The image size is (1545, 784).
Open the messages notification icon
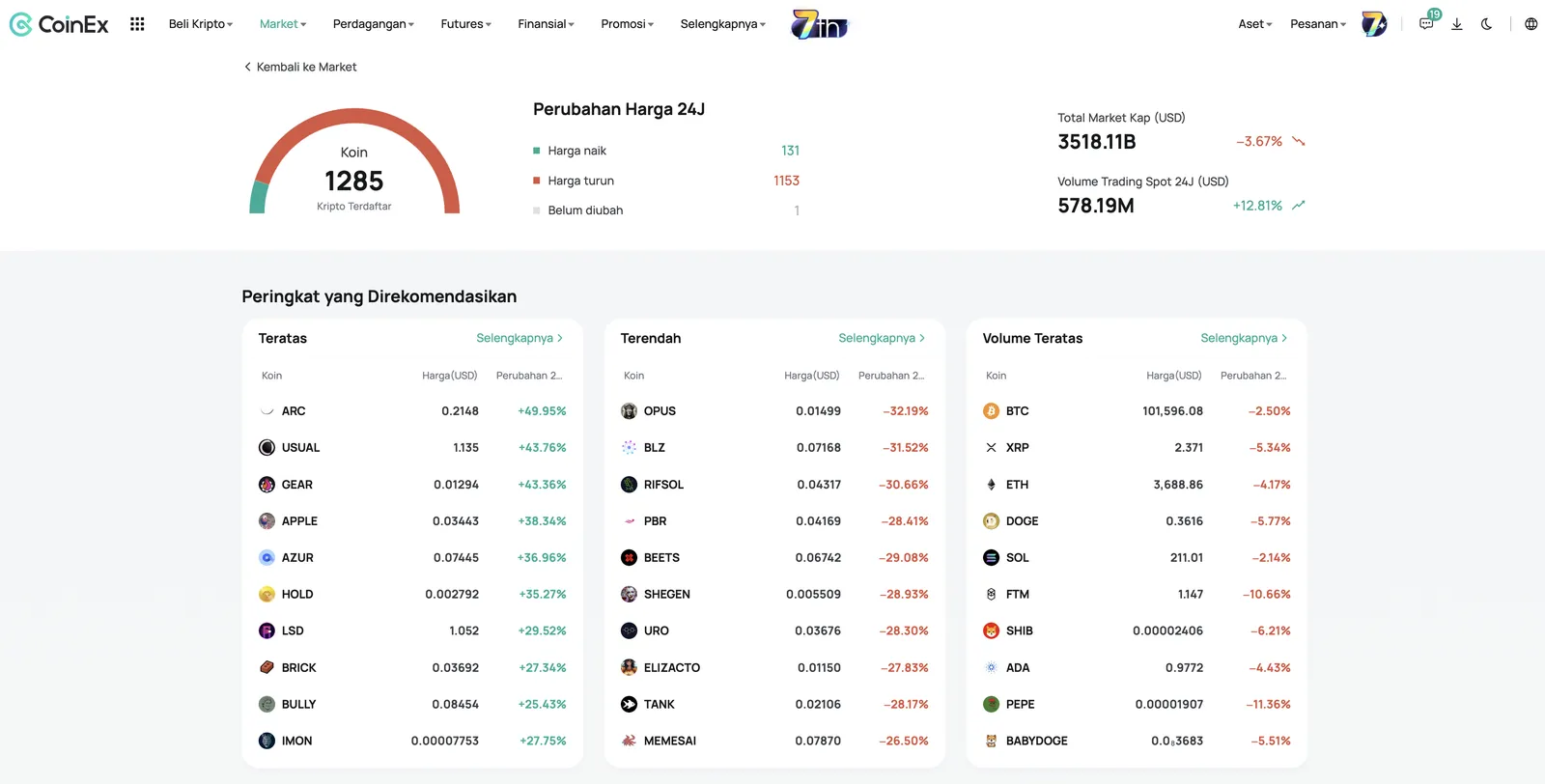(1426, 24)
